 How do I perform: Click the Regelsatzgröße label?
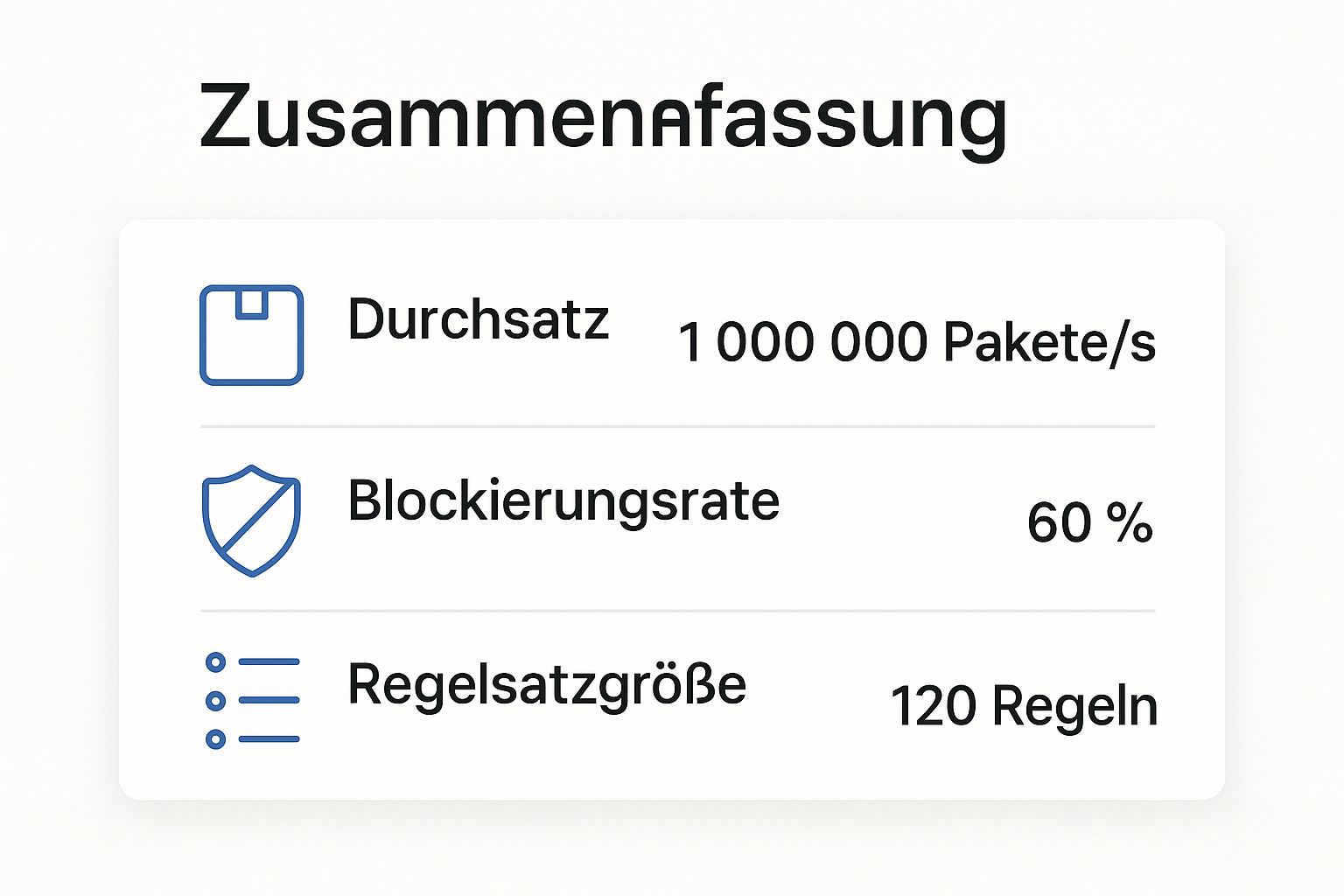click(x=547, y=684)
